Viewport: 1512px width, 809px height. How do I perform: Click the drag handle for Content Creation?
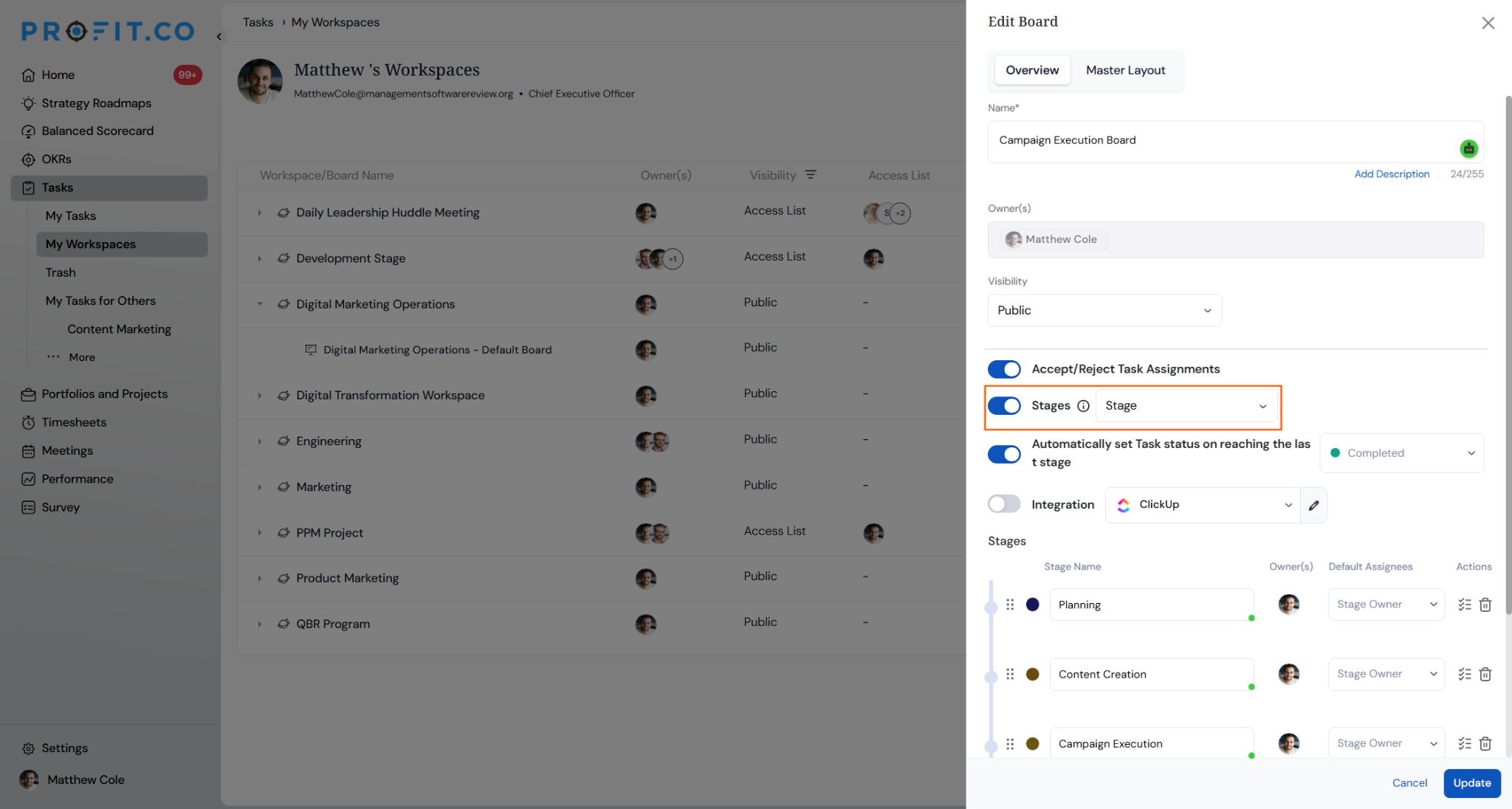coord(1010,674)
